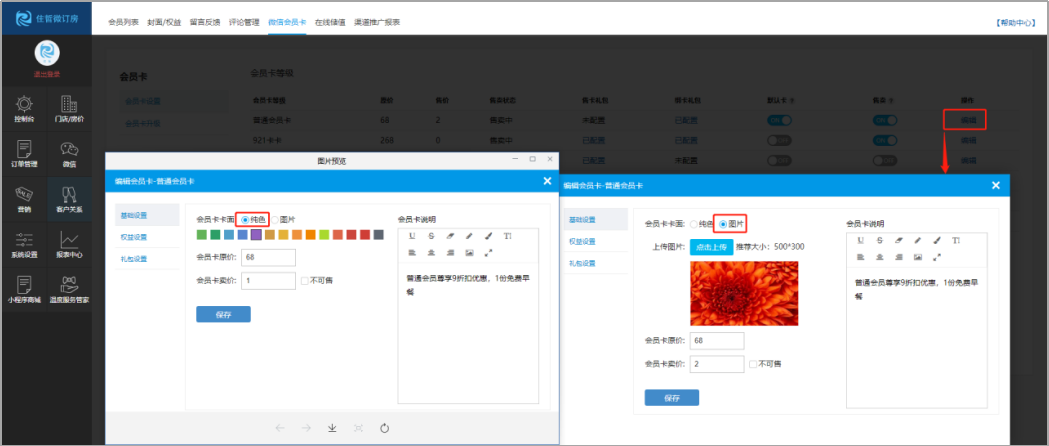Viewport: 1049px width, 446px height.
Task: Toggle the default card switch for 普通会员卡
Action: (779, 119)
